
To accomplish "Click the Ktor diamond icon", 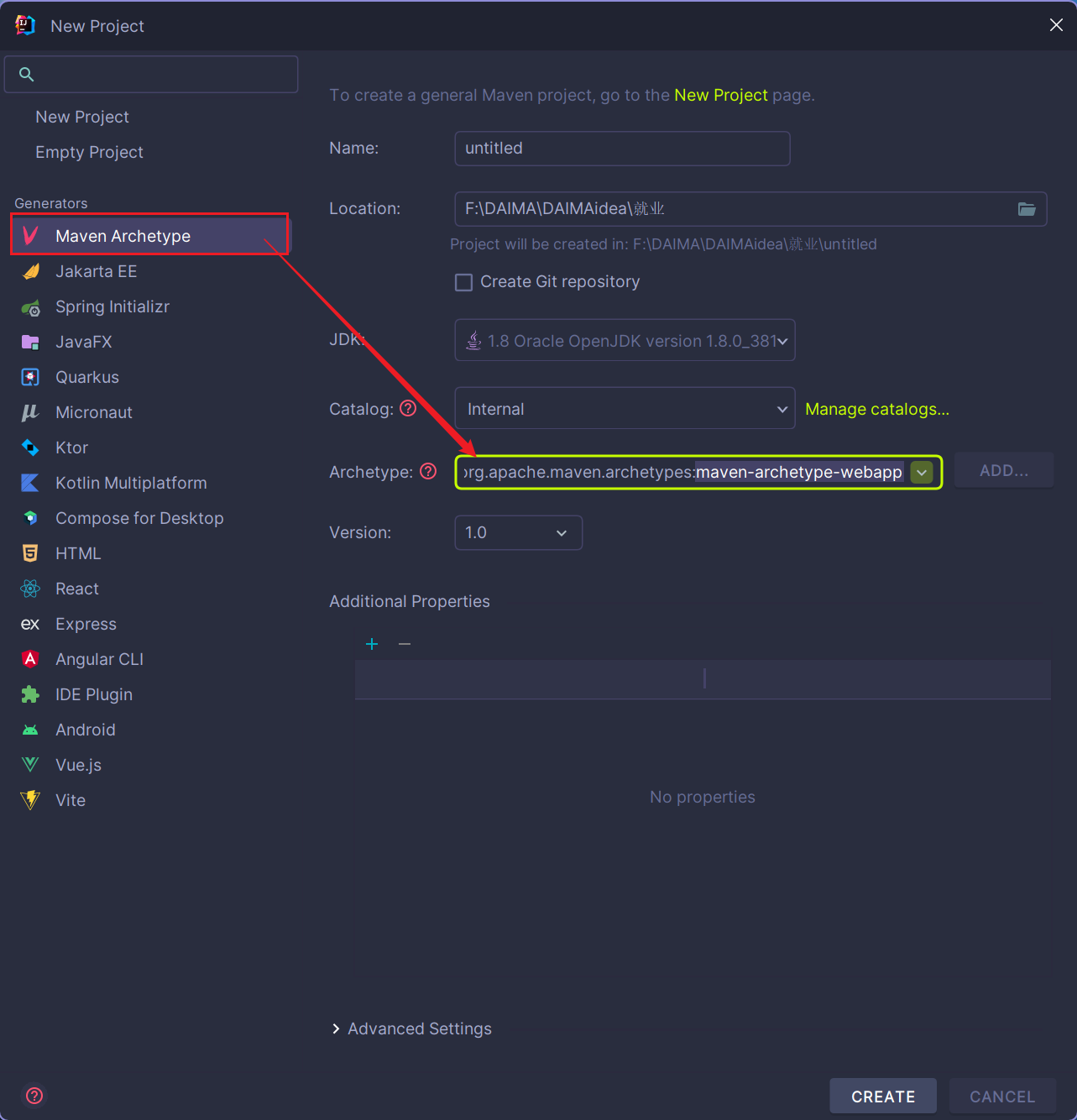I will tap(31, 447).
